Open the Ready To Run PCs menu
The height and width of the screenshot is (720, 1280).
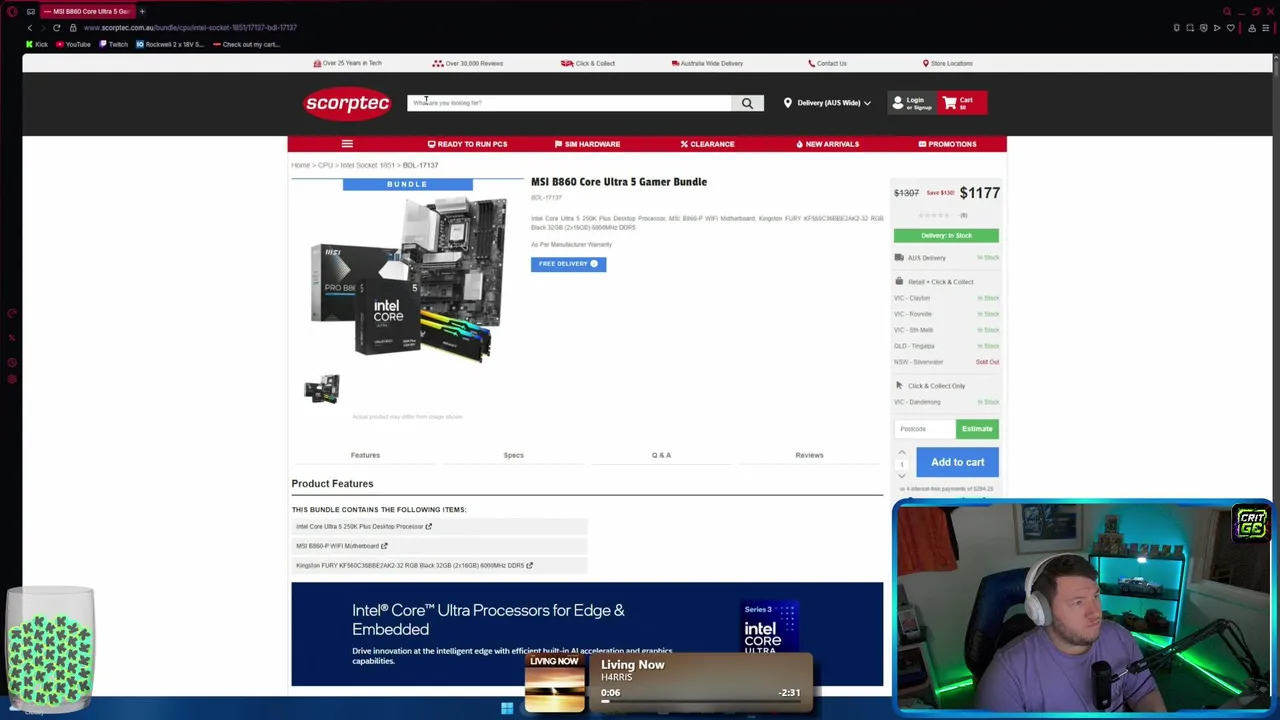coord(467,144)
